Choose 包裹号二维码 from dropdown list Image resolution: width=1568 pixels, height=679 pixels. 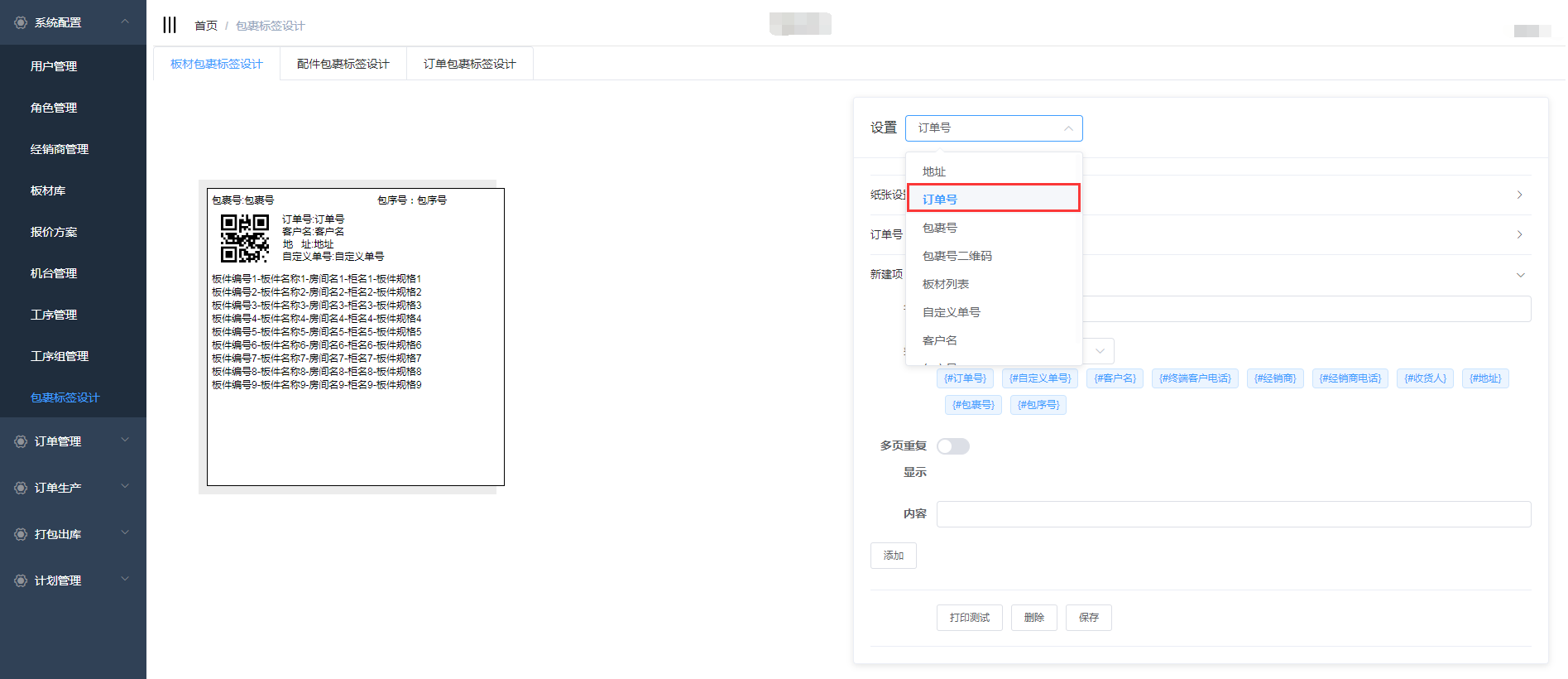tap(957, 256)
